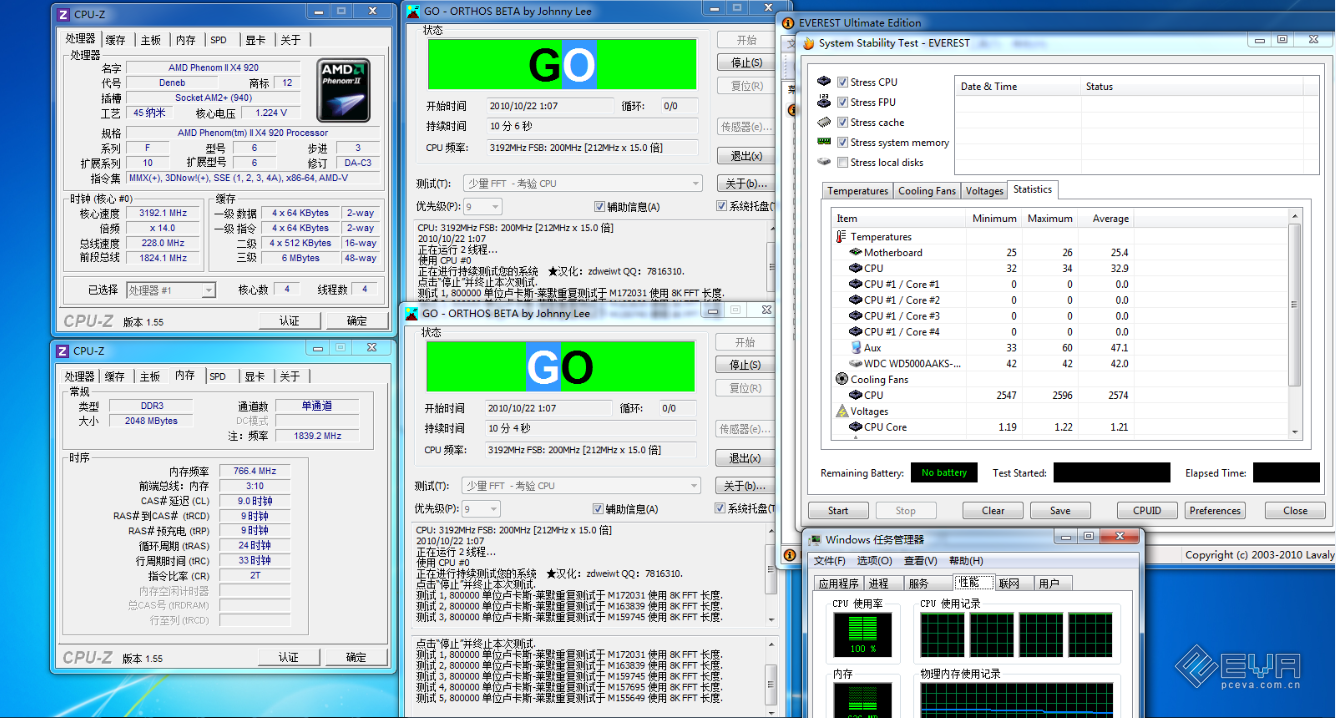
Task: Open the 测试(T) dropdown in the upper ORTHOS window
Action: pyautogui.click(x=583, y=184)
